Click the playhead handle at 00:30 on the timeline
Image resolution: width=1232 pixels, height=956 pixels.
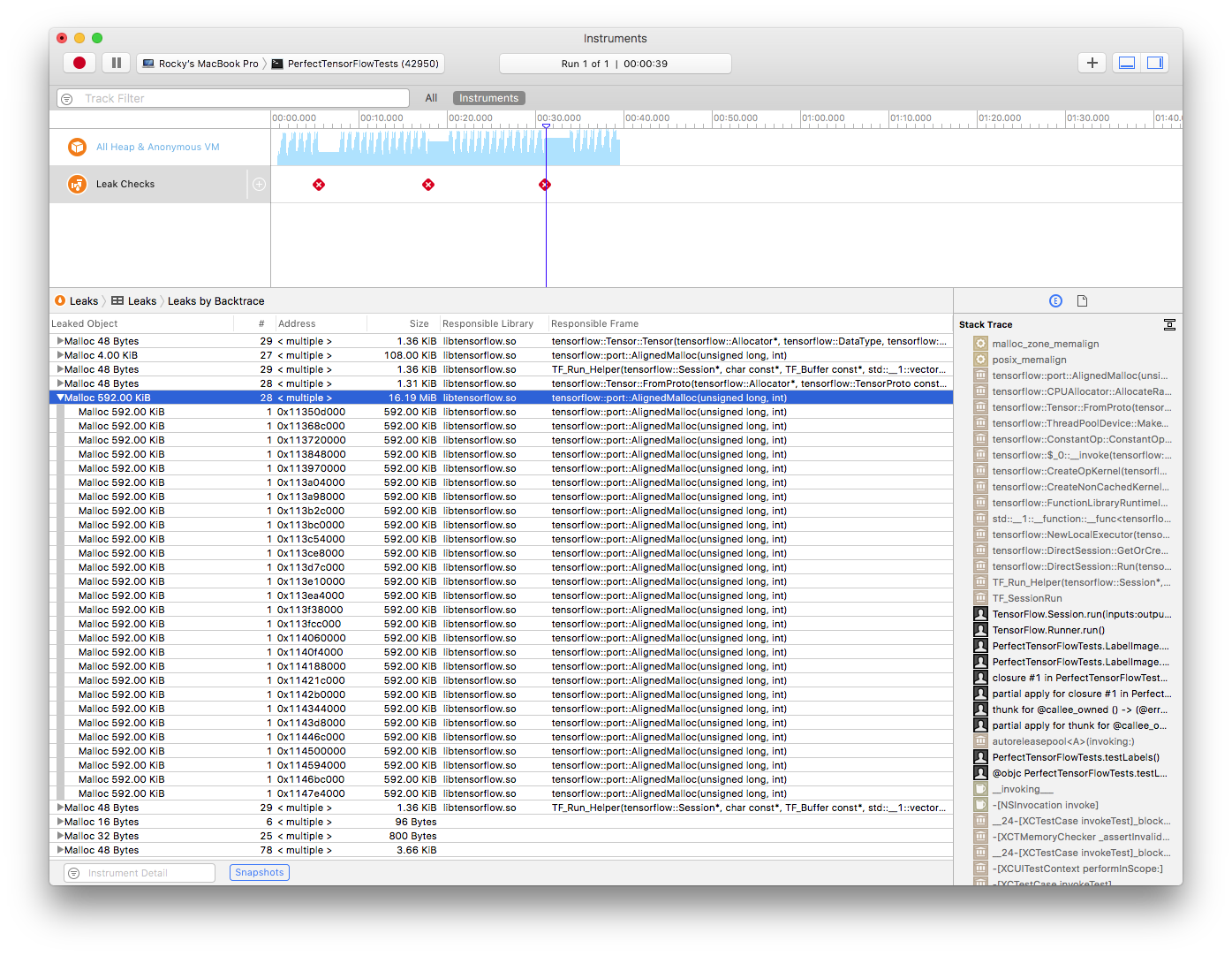click(x=546, y=126)
